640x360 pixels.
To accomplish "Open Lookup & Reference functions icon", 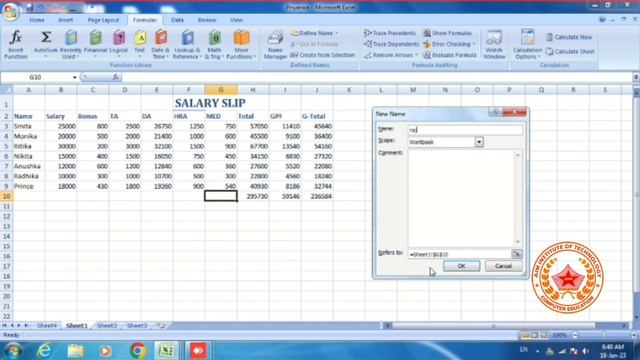I will coord(187,44).
